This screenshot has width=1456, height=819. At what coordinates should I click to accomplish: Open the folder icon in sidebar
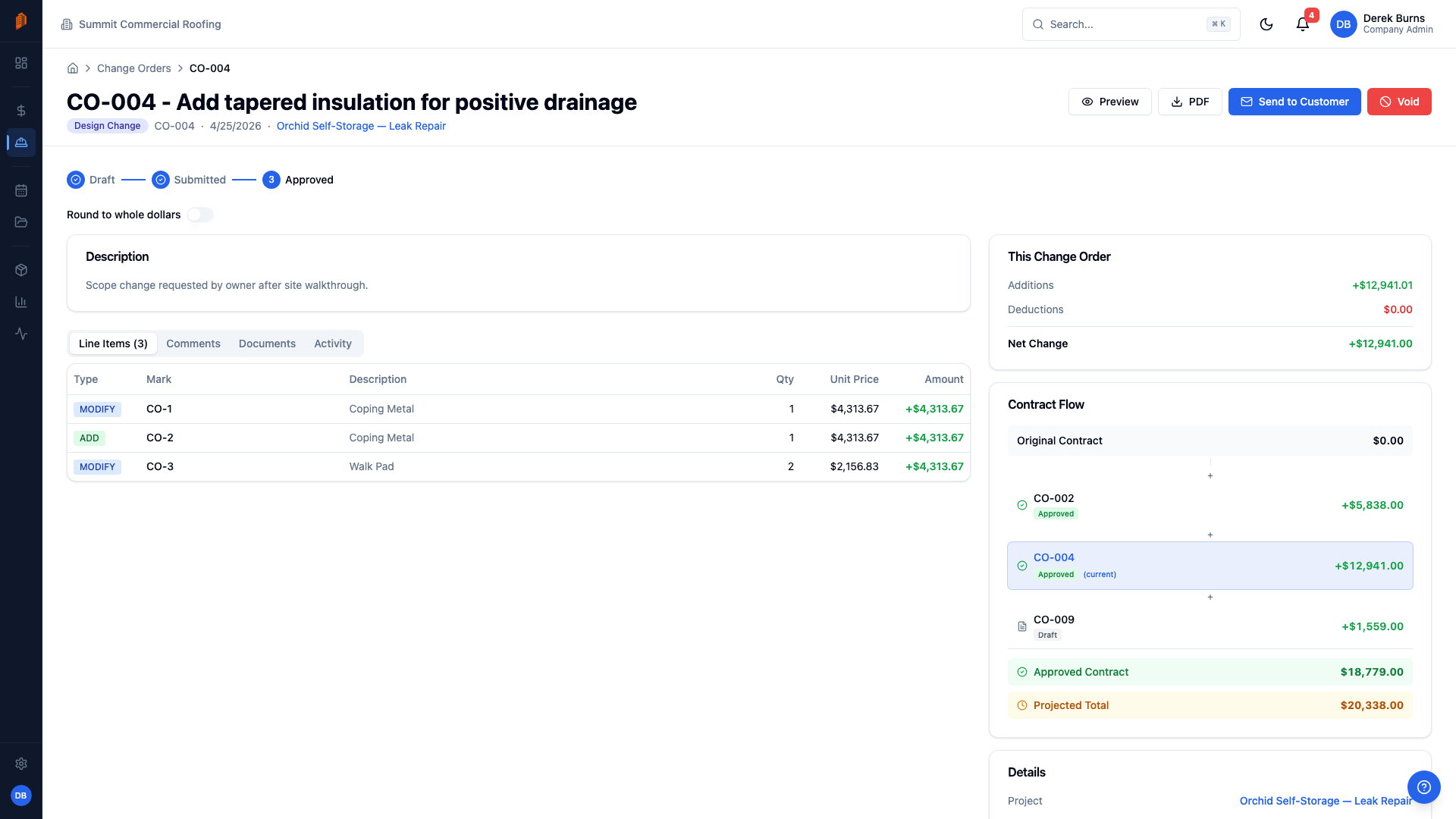pyautogui.click(x=21, y=222)
